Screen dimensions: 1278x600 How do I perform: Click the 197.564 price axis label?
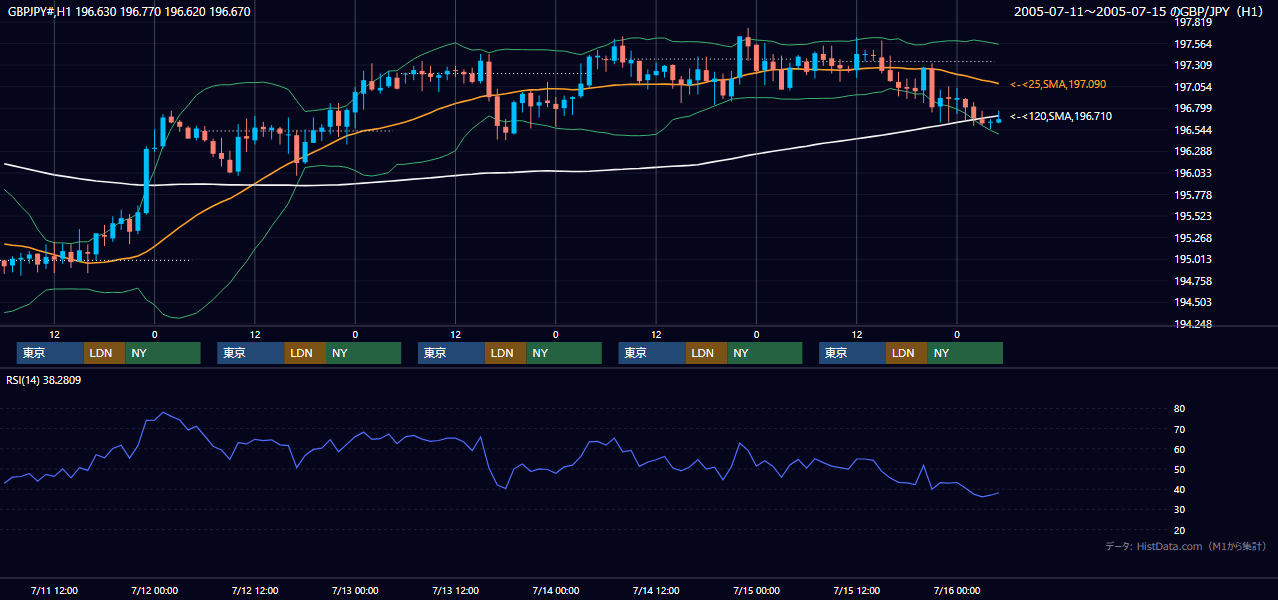[x=1193, y=44]
